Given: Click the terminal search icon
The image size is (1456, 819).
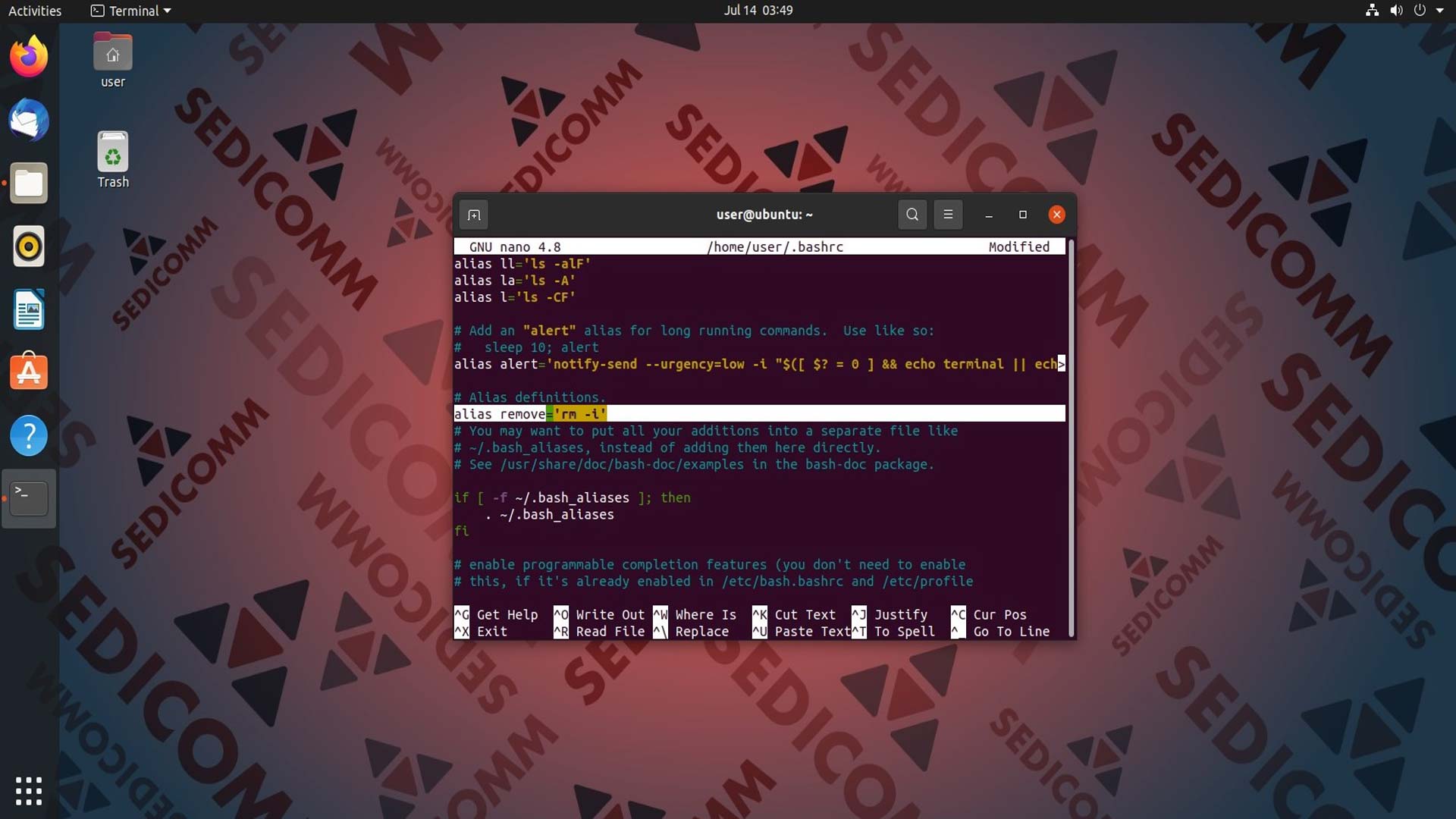Looking at the screenshot, I should point(912,215).
